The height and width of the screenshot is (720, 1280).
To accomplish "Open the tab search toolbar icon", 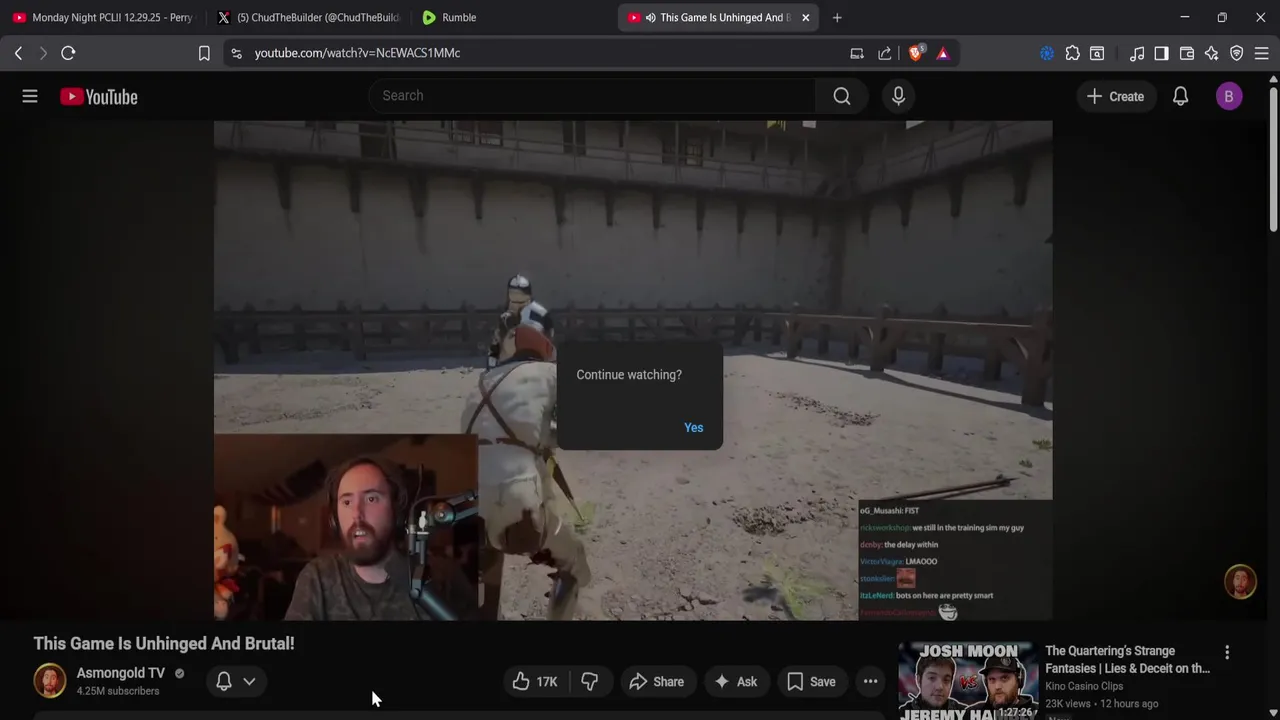I will 1097,53.
